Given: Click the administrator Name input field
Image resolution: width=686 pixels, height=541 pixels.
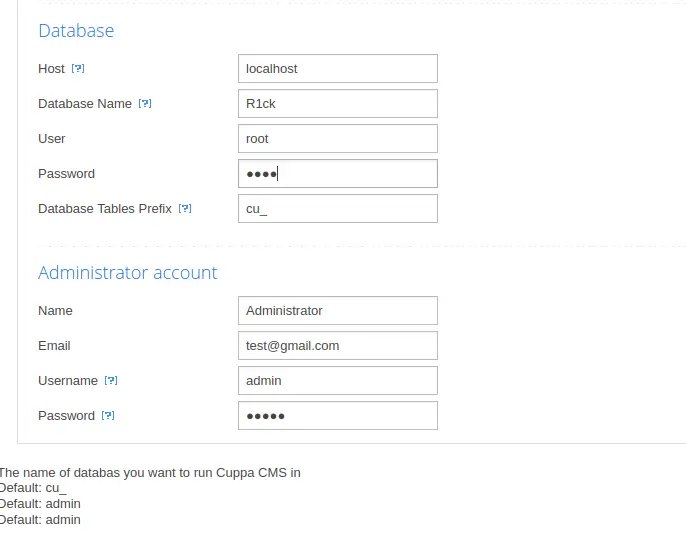Looking at the screenshot, I should (337, 311).
